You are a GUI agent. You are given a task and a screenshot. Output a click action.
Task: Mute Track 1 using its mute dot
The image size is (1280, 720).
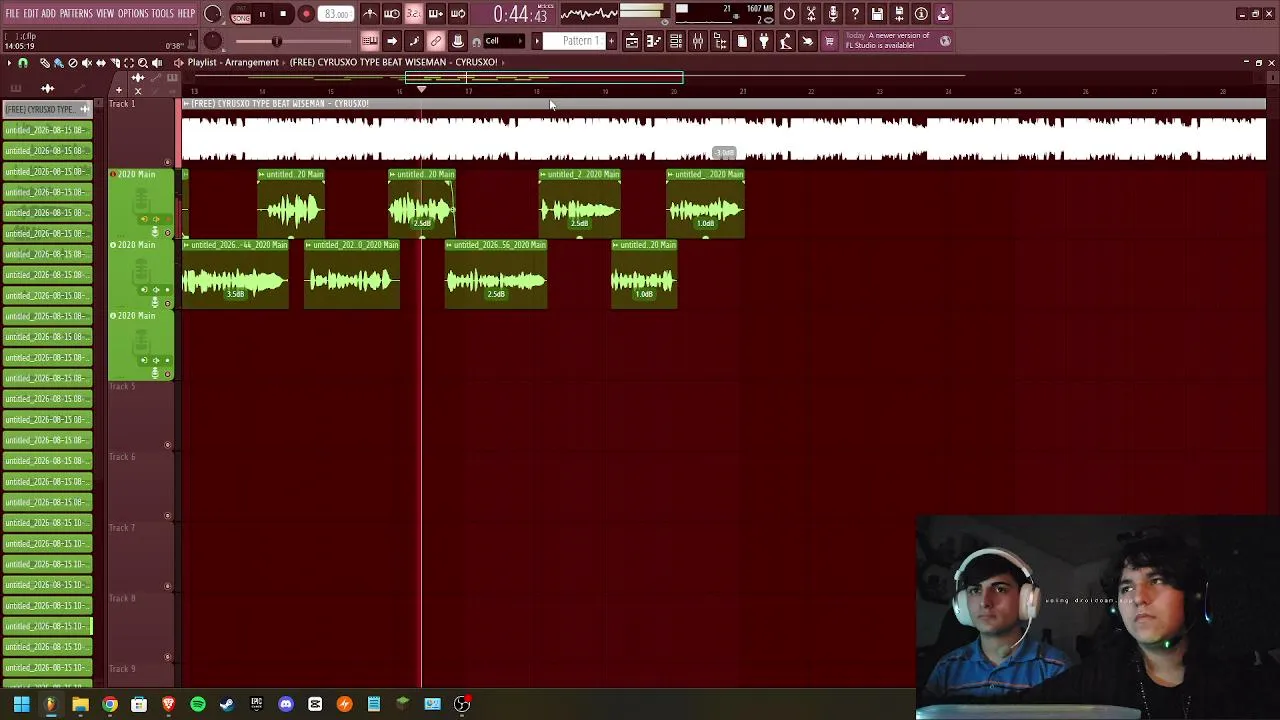tap(168, 162)
